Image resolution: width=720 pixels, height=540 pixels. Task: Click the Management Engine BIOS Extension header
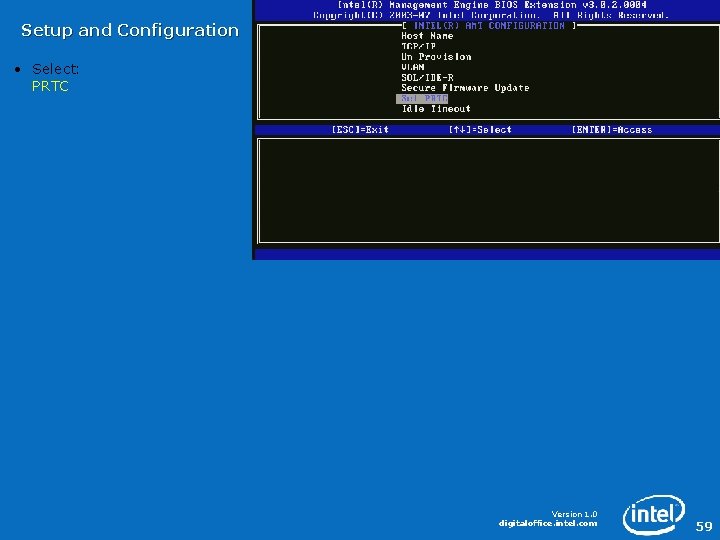492,5
